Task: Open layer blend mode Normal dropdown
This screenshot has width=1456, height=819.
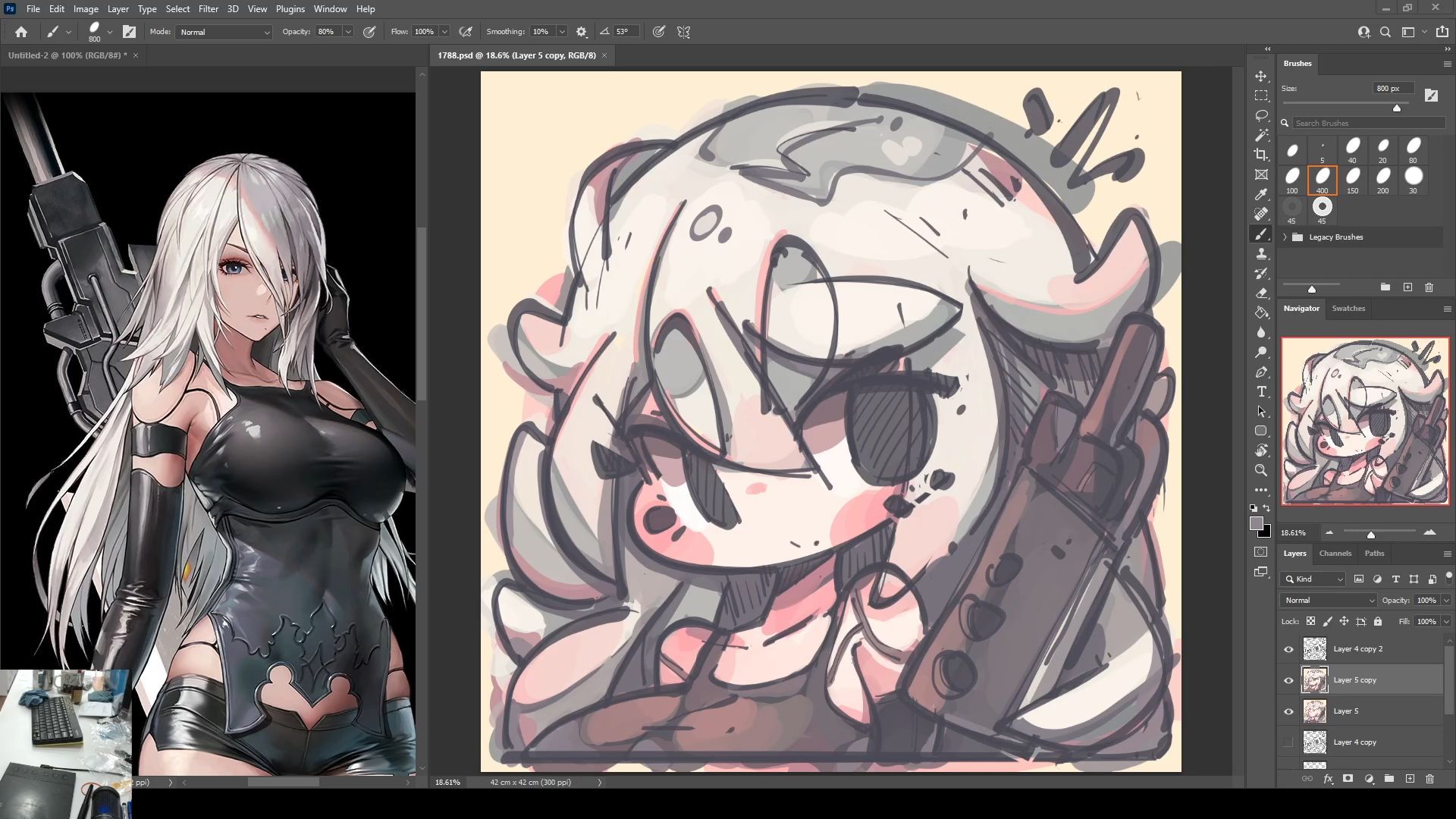Action: 1328,600
